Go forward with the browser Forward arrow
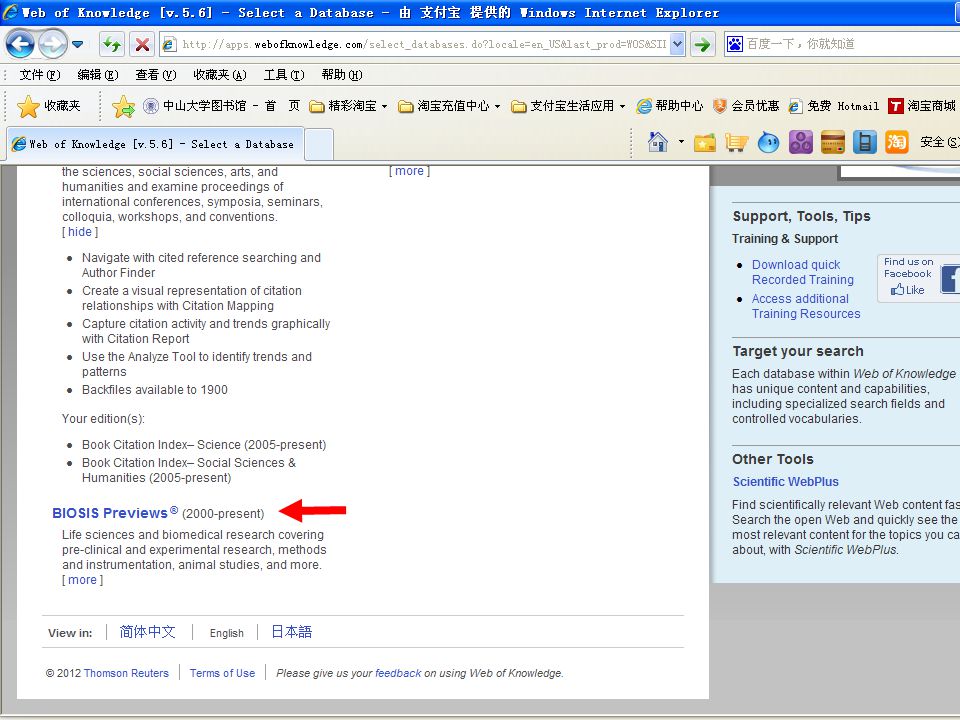Image resolution: width=960 pixels, height=720 pixels. point(53,44)
